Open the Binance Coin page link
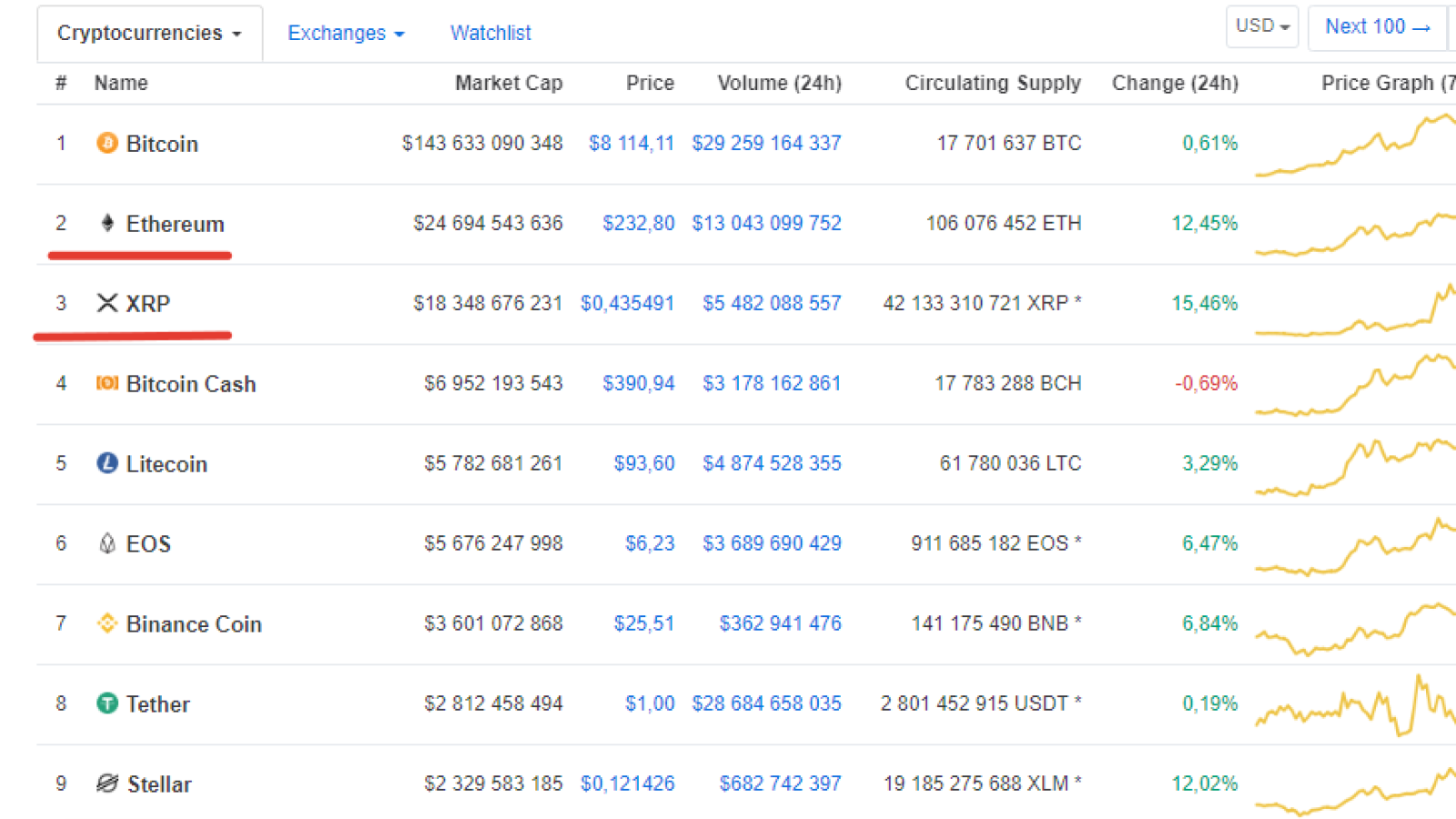 click(194, 624)
